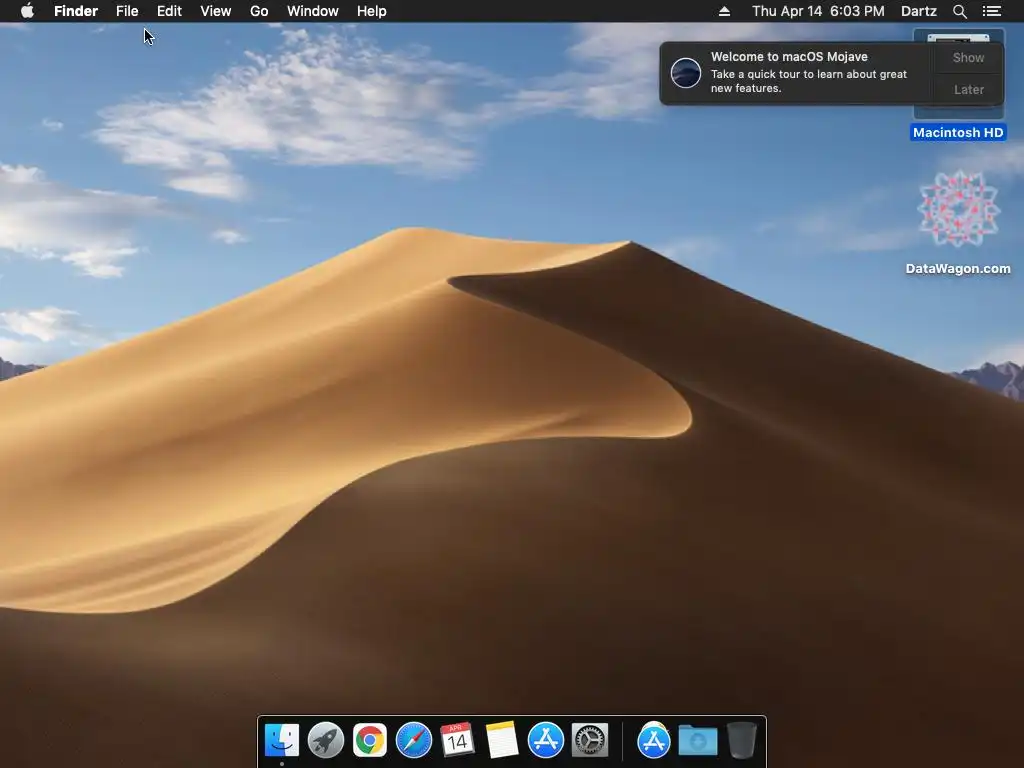Click the Dartz user name menu
This screenshot has width=1024, height=768.
click(919, 11)
